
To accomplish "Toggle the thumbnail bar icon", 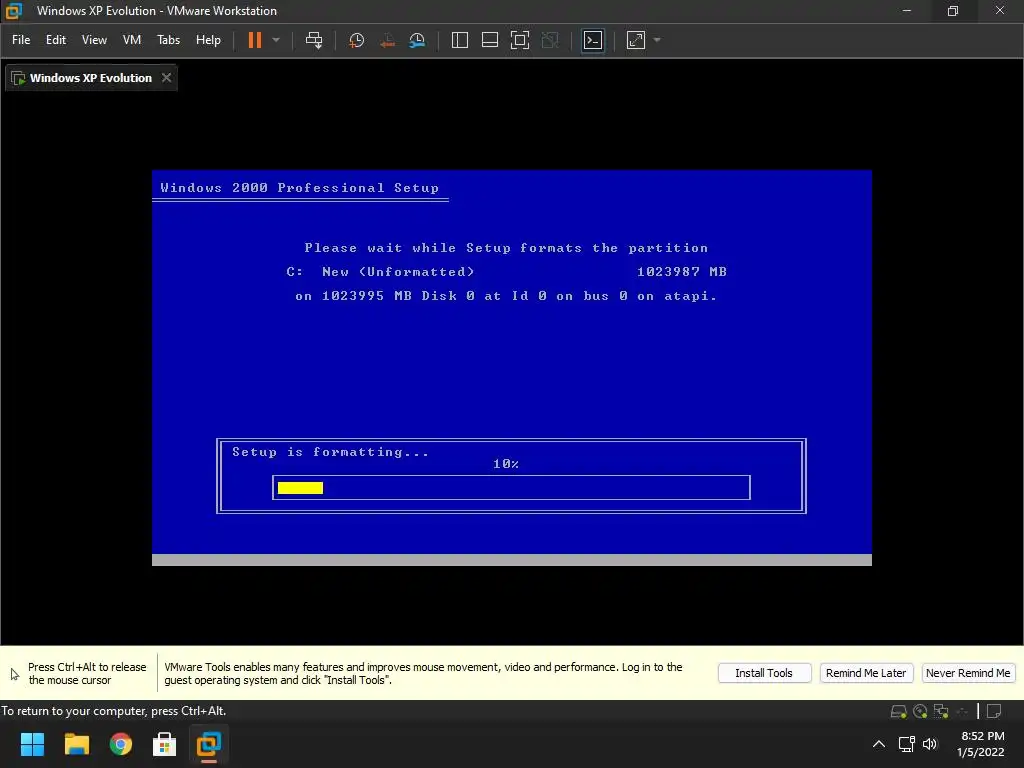I will [x=490, y=40].
